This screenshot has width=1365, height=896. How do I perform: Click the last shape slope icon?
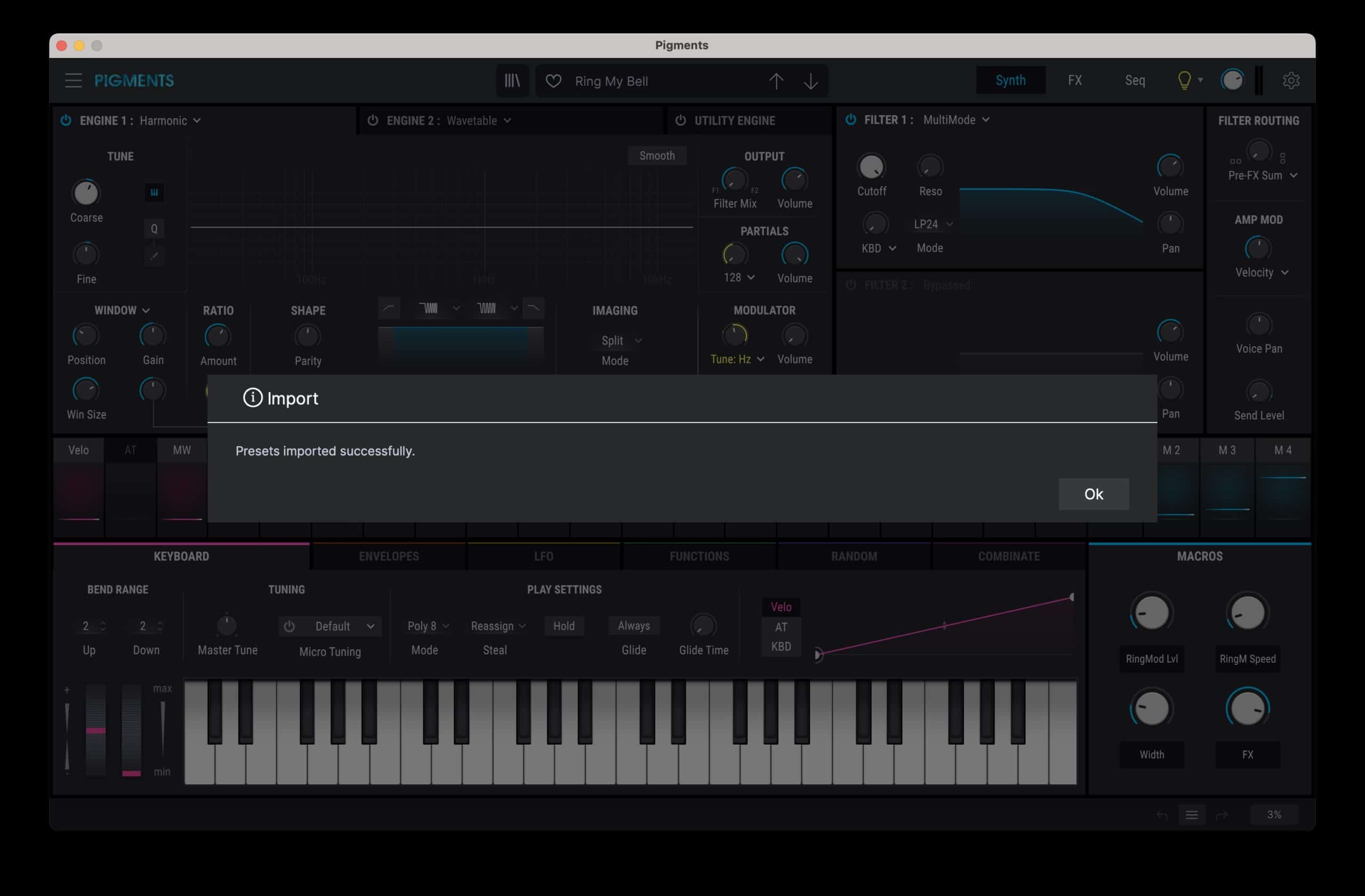pyautogui.click(x=533, y=309)
